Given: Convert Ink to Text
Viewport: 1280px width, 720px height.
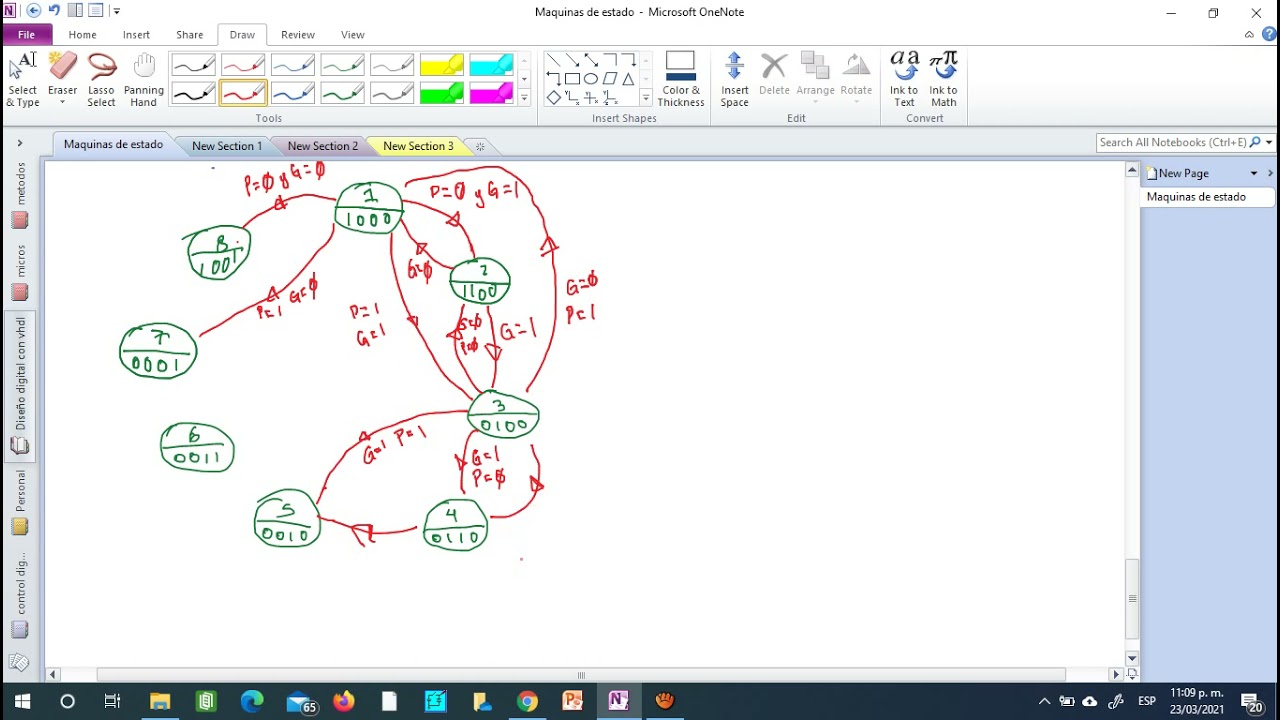Looking at the screenshot, I should pos(904,80).
